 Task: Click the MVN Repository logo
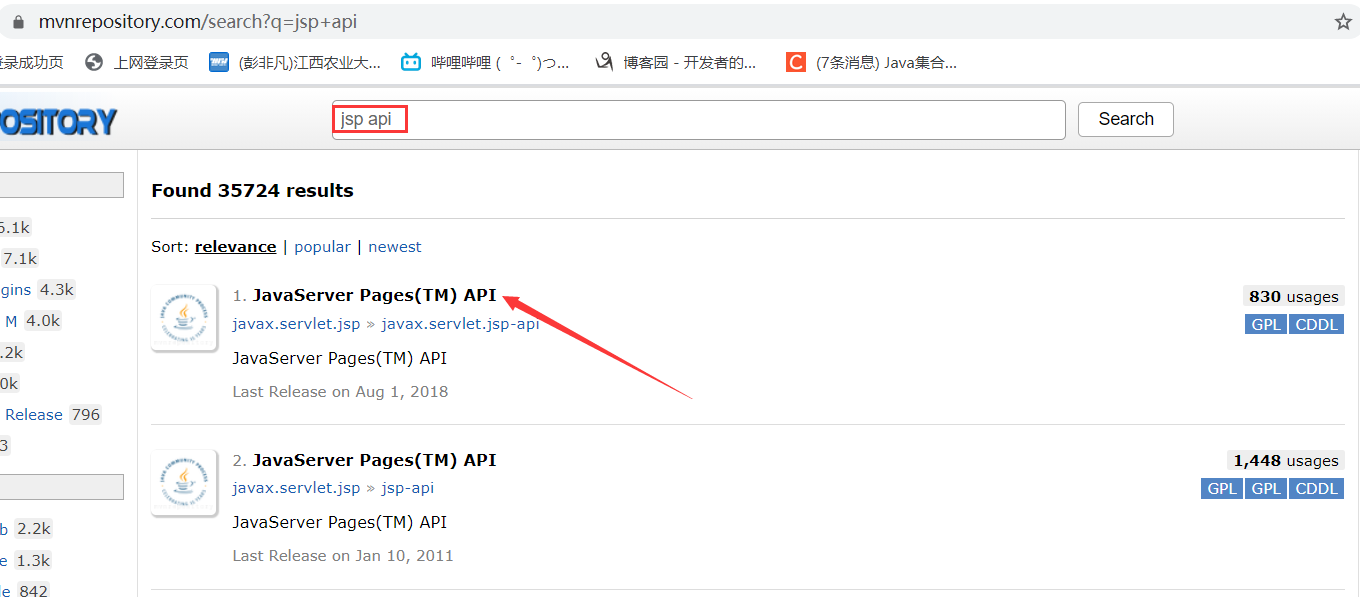58,122
